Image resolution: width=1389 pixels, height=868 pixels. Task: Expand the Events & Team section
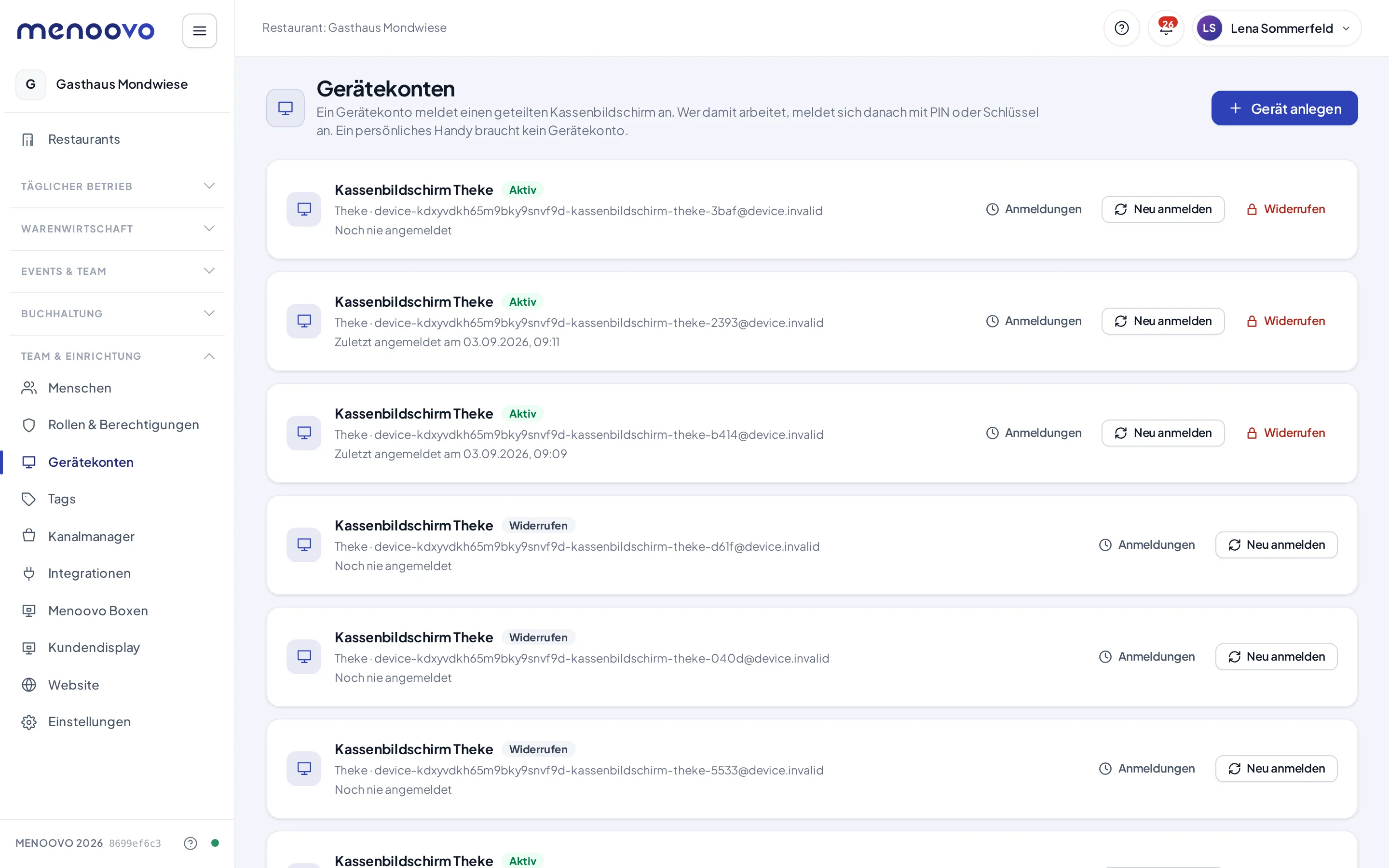[x=117, y=271]
